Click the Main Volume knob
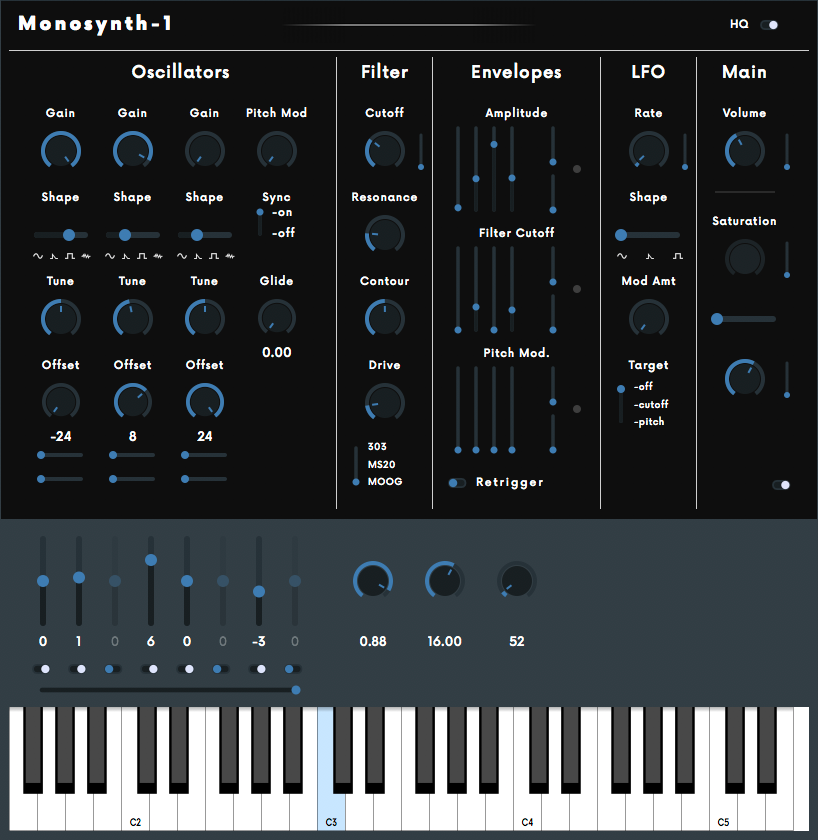Viewport: 818px width, 840px height. coord(744,151)
